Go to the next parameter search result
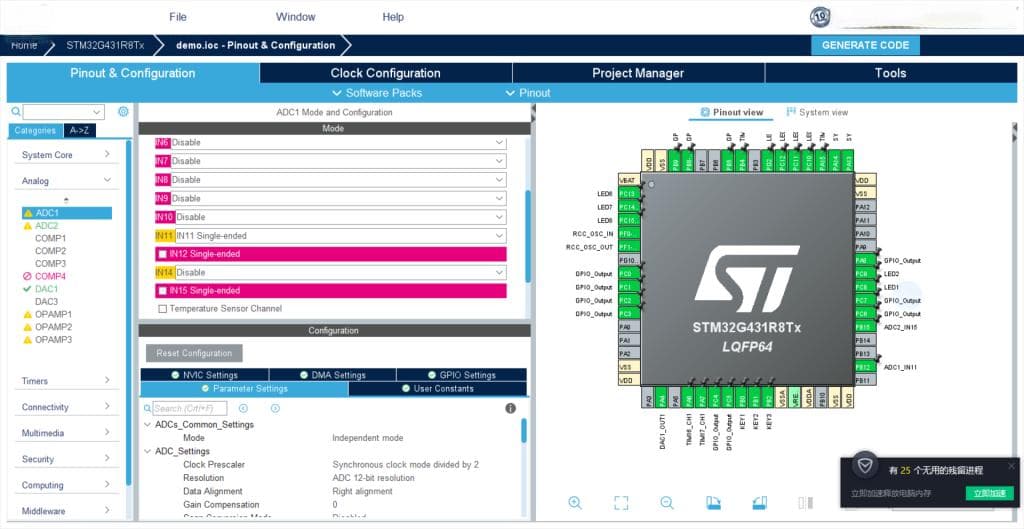This screenshot has height=529, width=1024. (x=275, y=408)
